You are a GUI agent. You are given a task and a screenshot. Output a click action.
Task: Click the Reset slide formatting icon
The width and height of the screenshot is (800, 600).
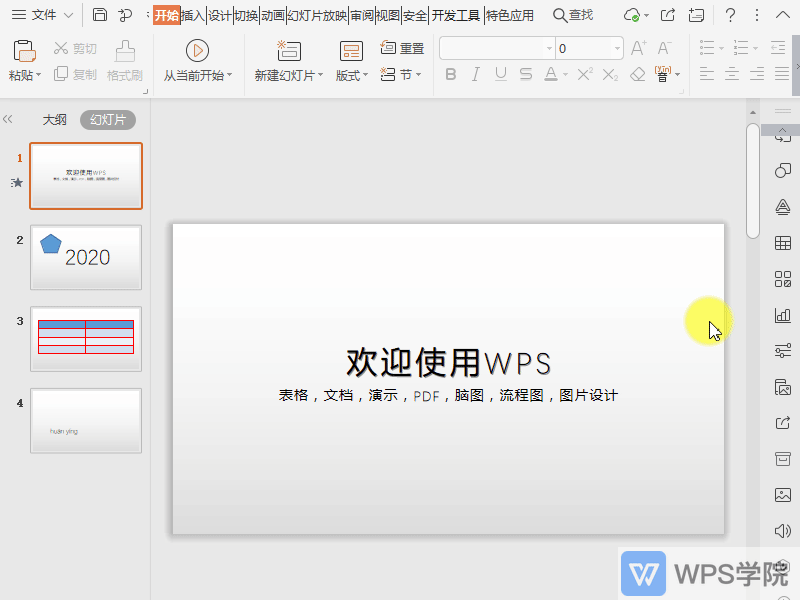pyautogui.click(x=390, y=47)
